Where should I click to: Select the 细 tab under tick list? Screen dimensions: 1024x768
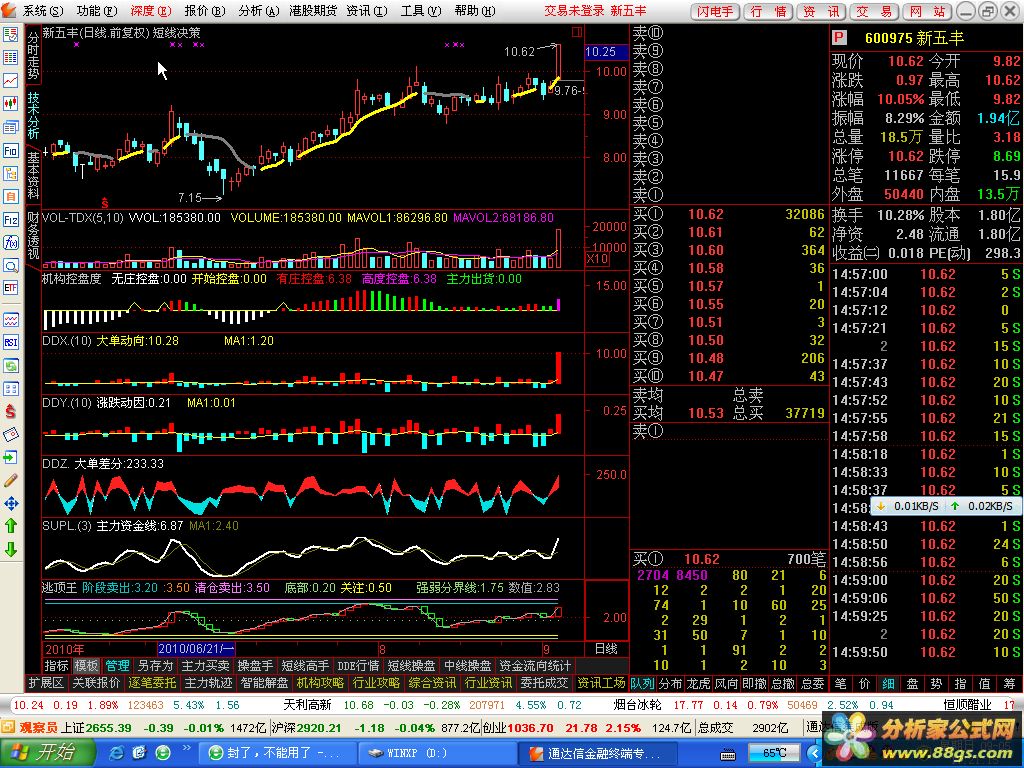click(x=888, y=684)
